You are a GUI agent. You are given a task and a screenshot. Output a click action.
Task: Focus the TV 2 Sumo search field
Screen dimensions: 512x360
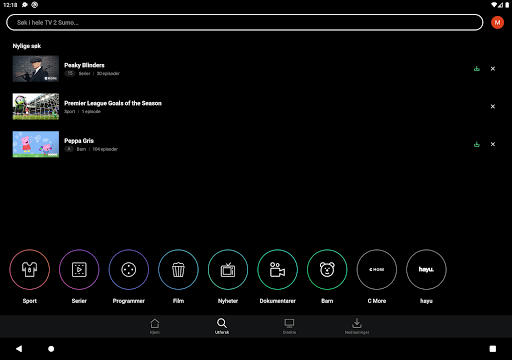click(x=244, y=22)
